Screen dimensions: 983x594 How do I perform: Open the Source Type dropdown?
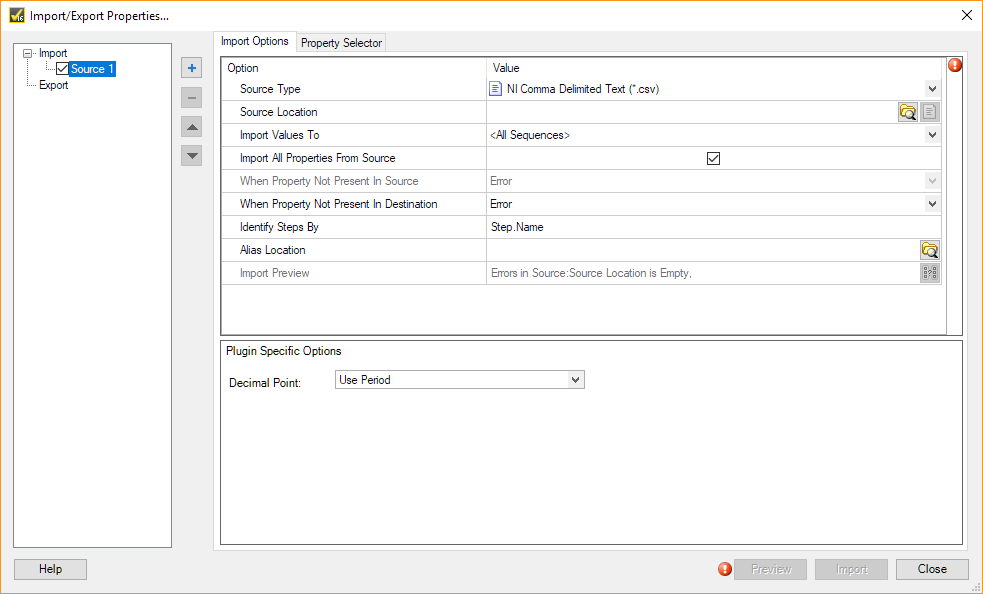click(x=932, y=89)
